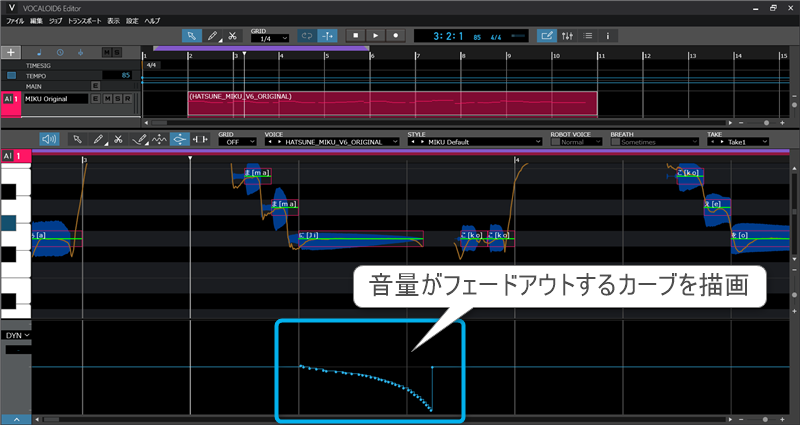Enable the BREATH checkbox

point(615,142)
